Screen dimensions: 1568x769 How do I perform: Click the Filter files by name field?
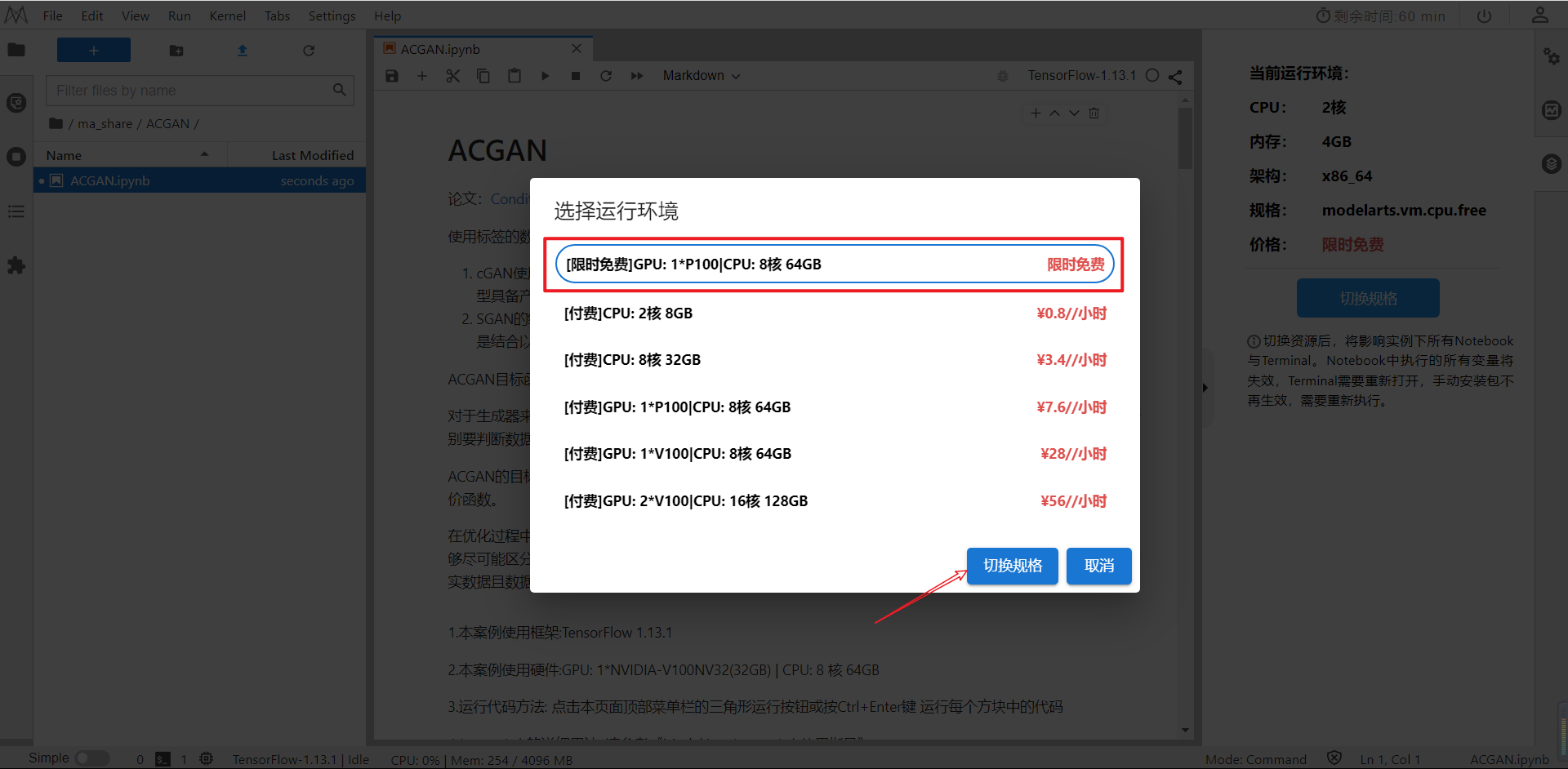click(200, 91)
